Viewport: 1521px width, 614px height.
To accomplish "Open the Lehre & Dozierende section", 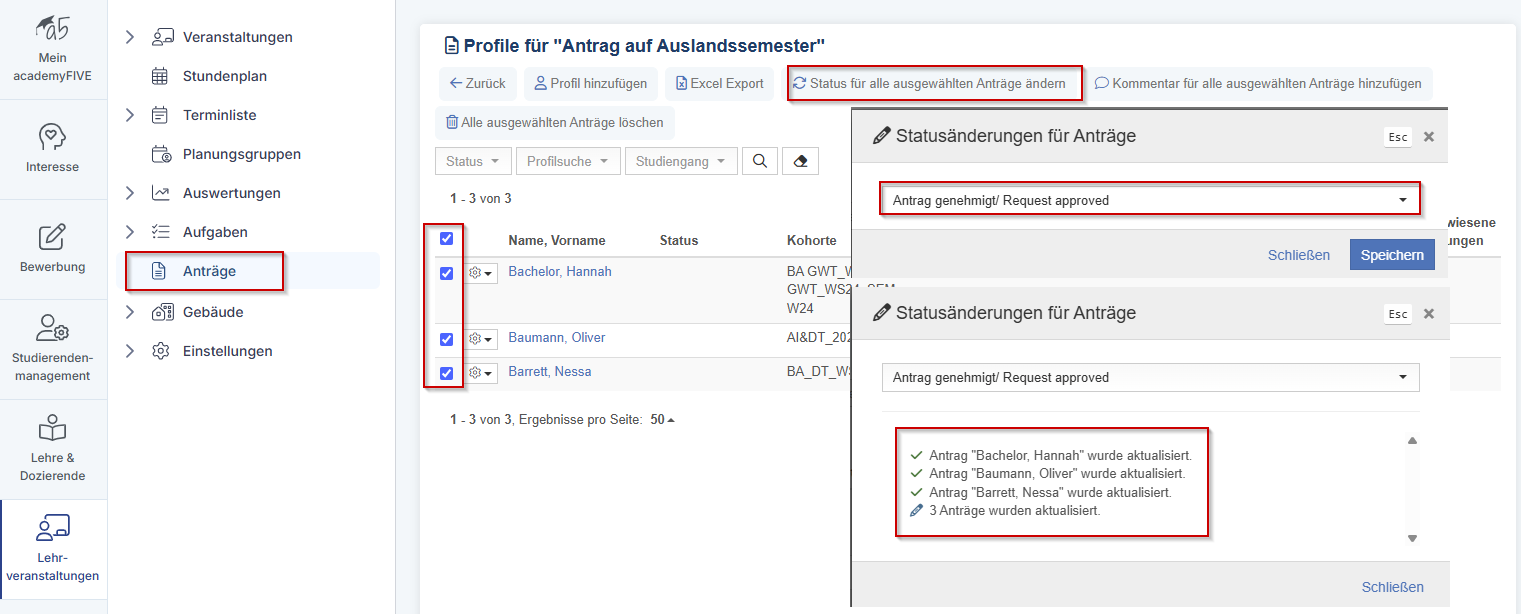I will (x=52, y=445).
